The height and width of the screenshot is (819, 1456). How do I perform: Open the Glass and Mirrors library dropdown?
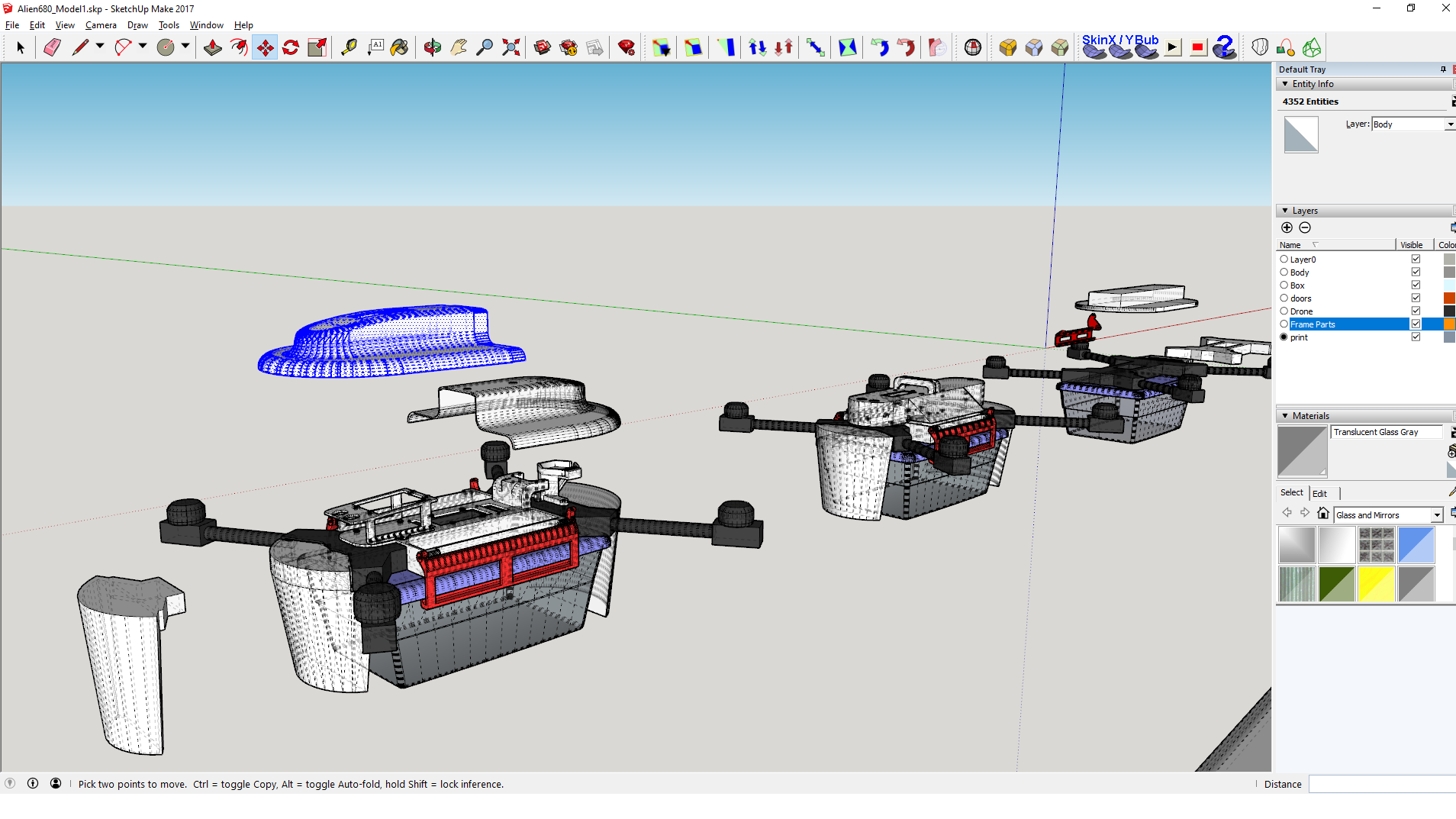pyautogui.click(x=1436, y=515)
